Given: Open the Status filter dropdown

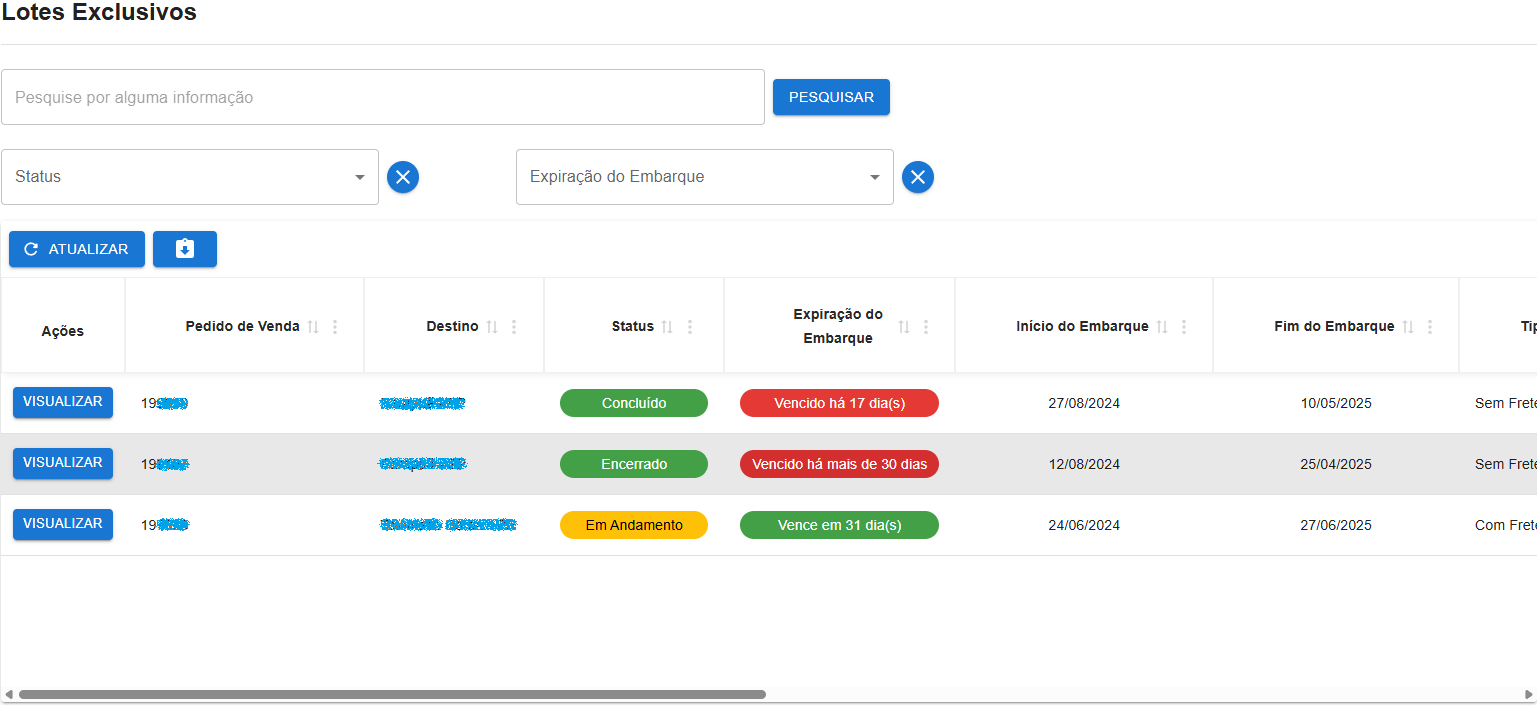Looking at the screenshot, I should point(190,176).
